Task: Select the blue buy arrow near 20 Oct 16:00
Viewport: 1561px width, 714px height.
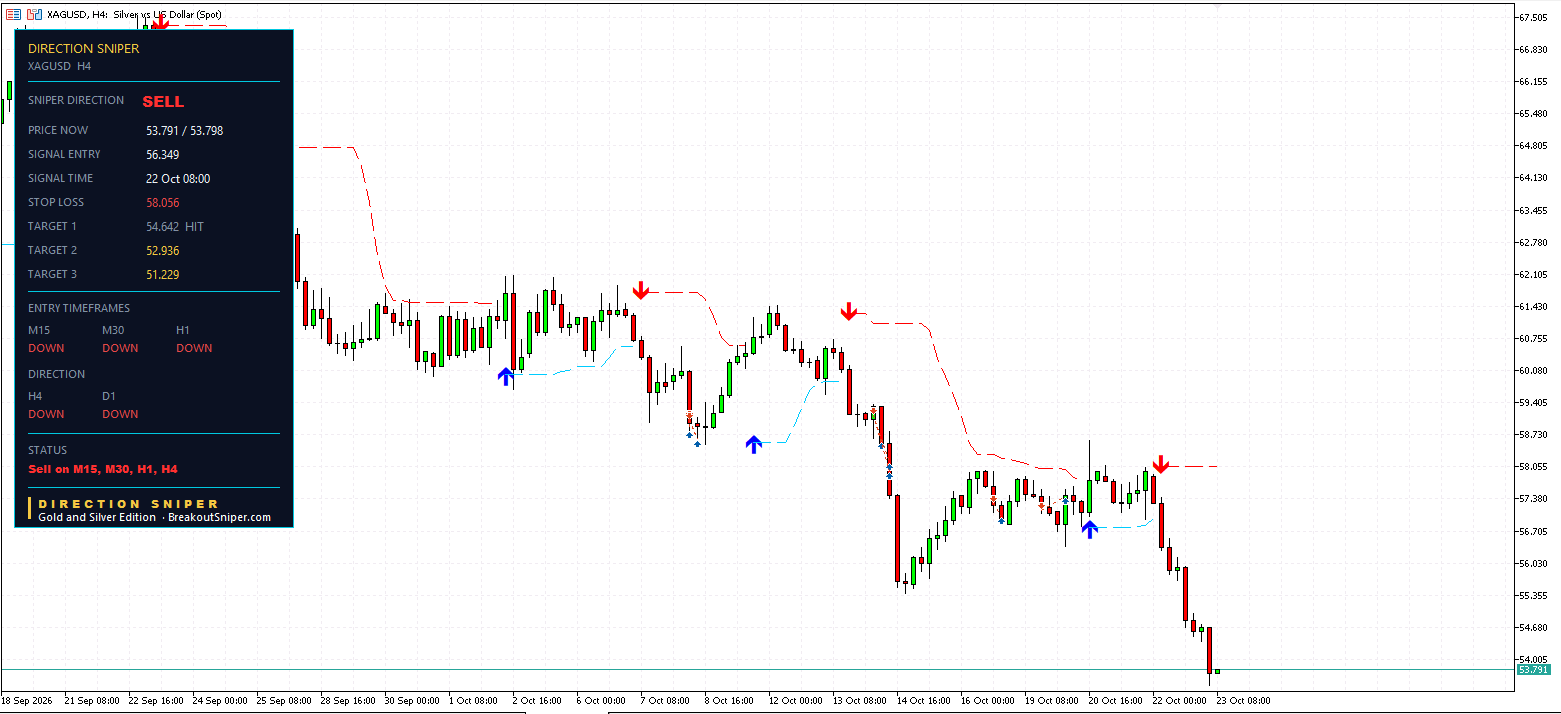Action: pos(1090,529)
